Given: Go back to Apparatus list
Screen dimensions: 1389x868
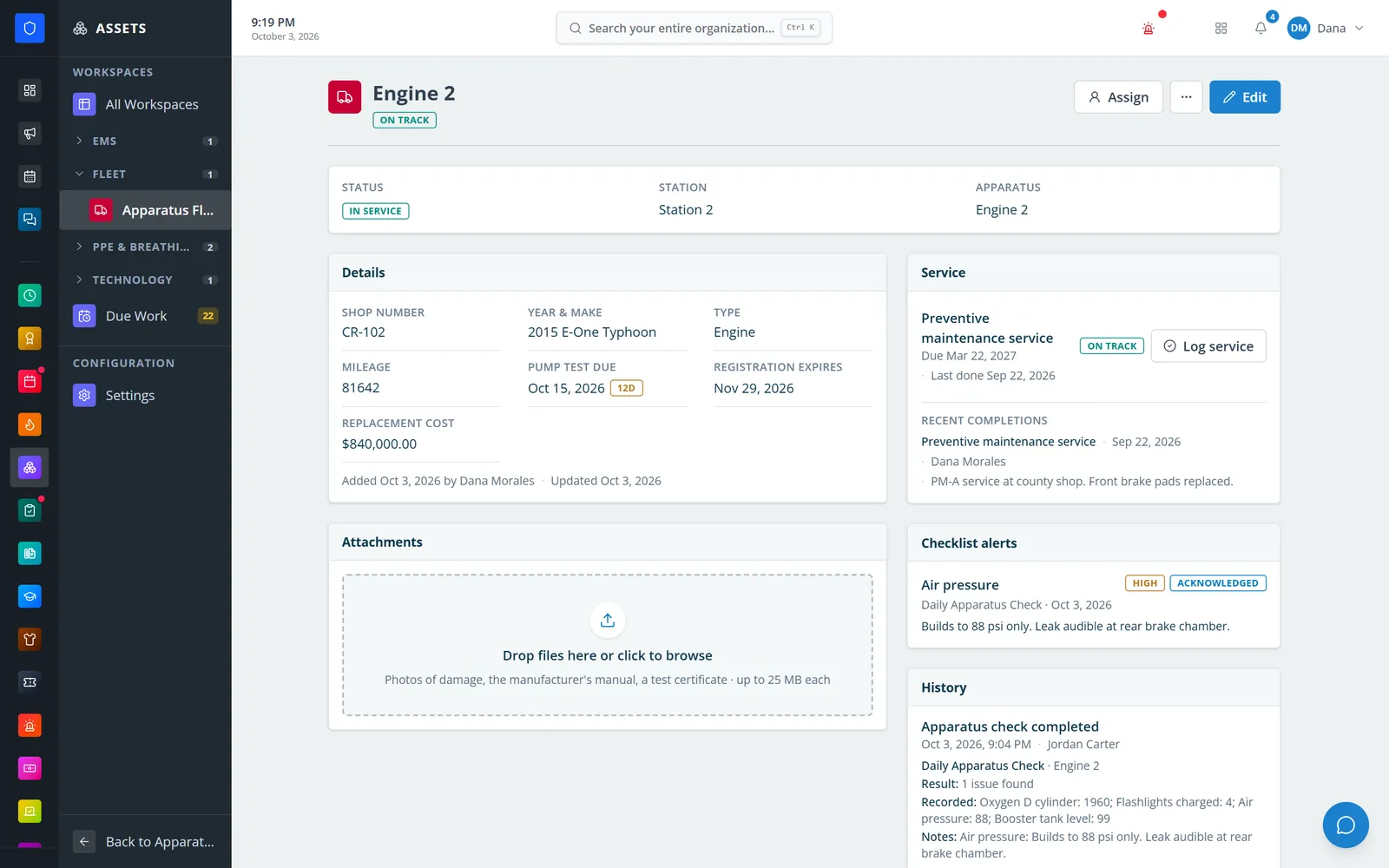Looking at the screenshot, I should coord(145,841).
